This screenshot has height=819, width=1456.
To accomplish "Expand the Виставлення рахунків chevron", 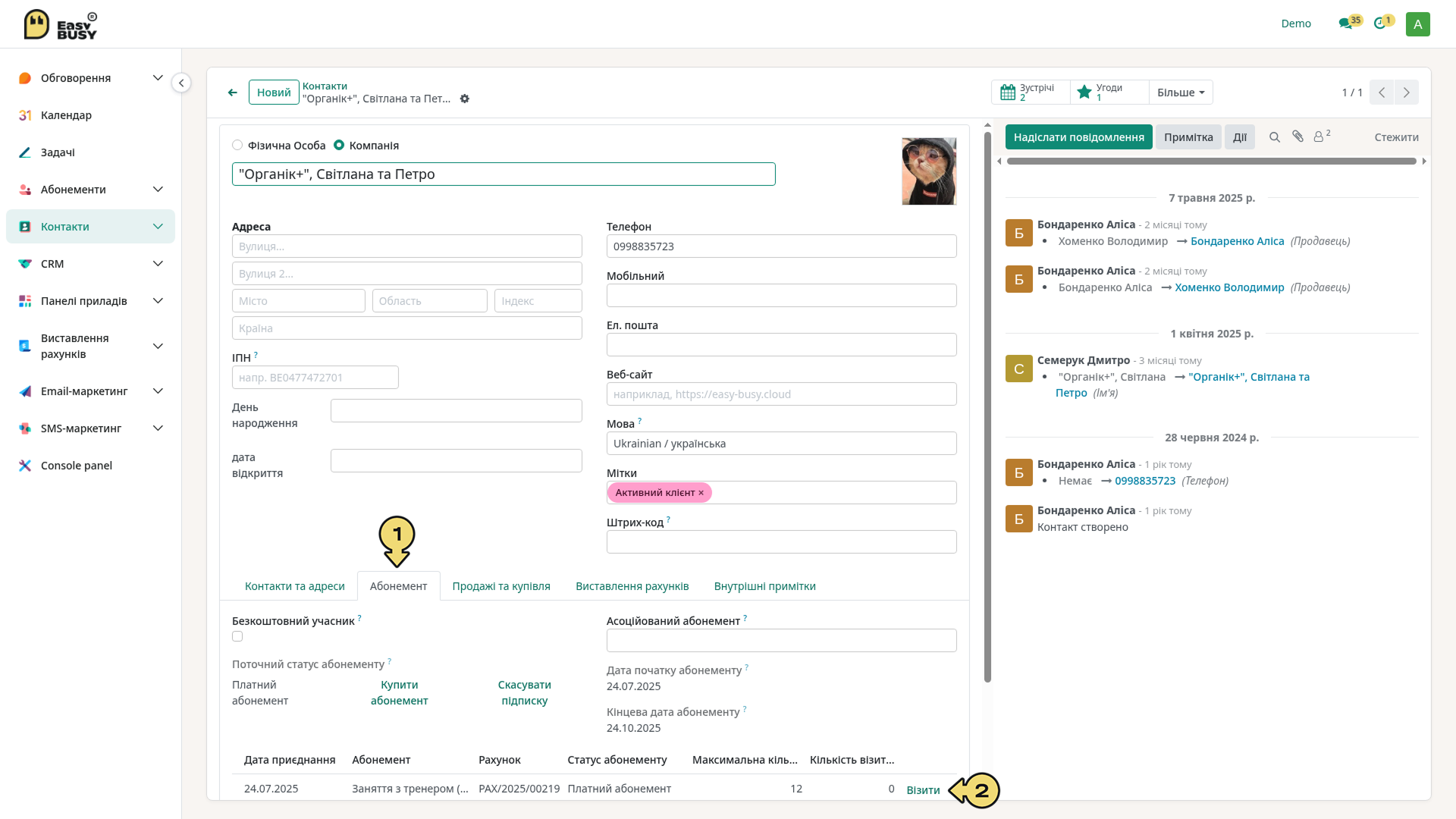I will click(158, 347).
